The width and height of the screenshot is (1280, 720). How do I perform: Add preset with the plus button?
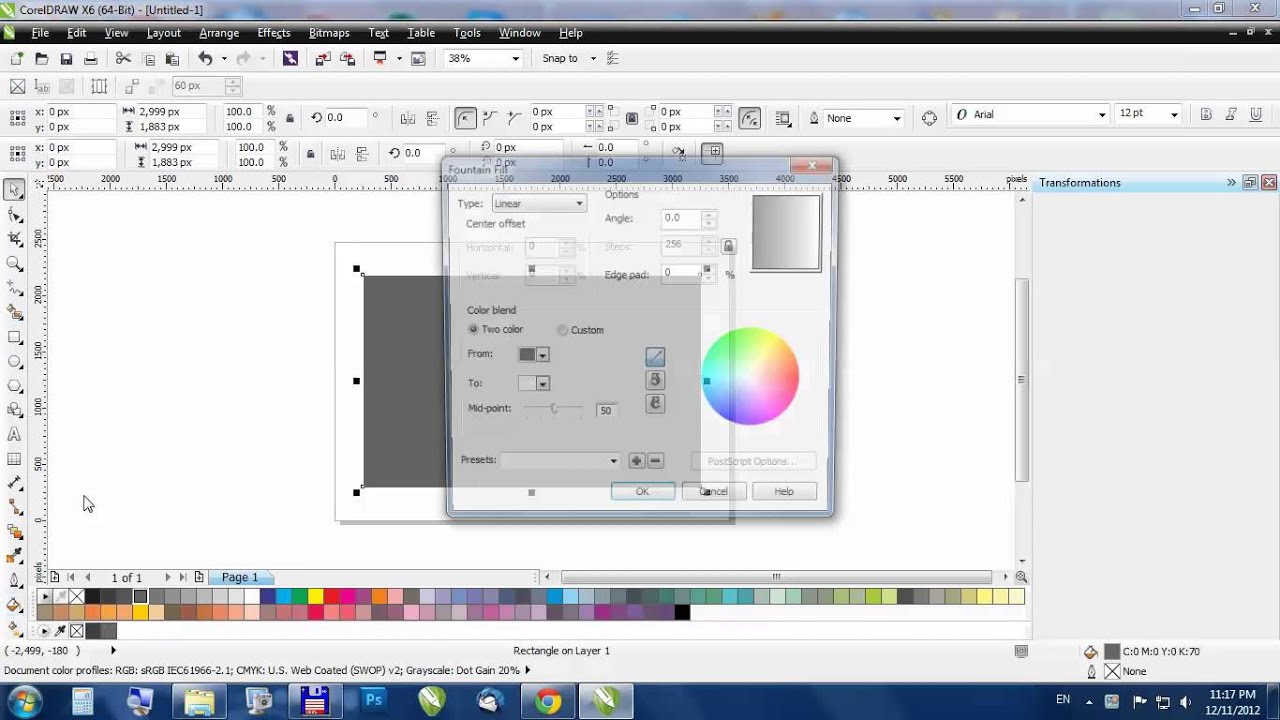point(636,461)
